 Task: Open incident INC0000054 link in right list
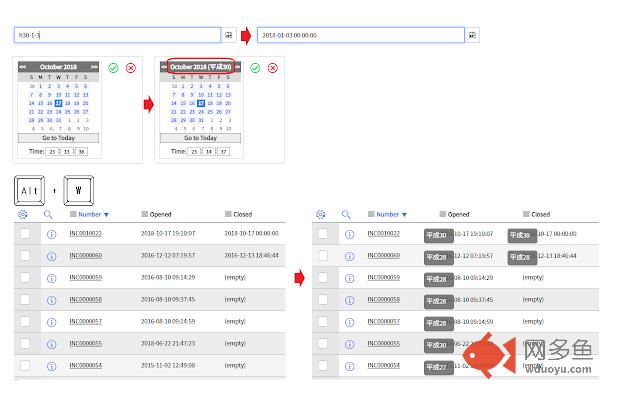pos(383,366)
